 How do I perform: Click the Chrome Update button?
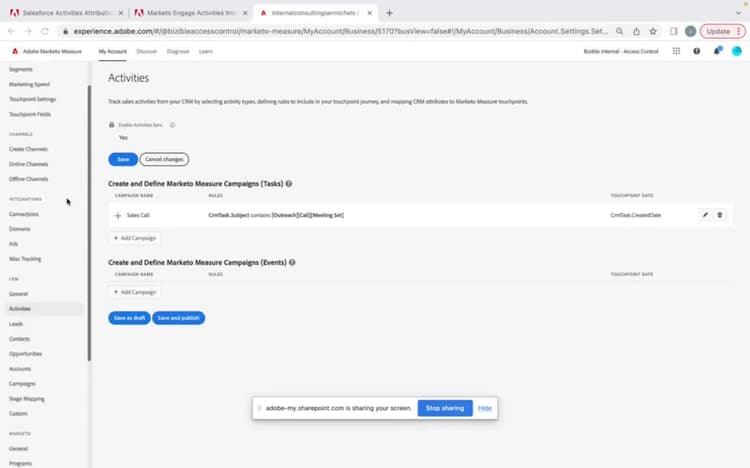[x=722, y=31]
